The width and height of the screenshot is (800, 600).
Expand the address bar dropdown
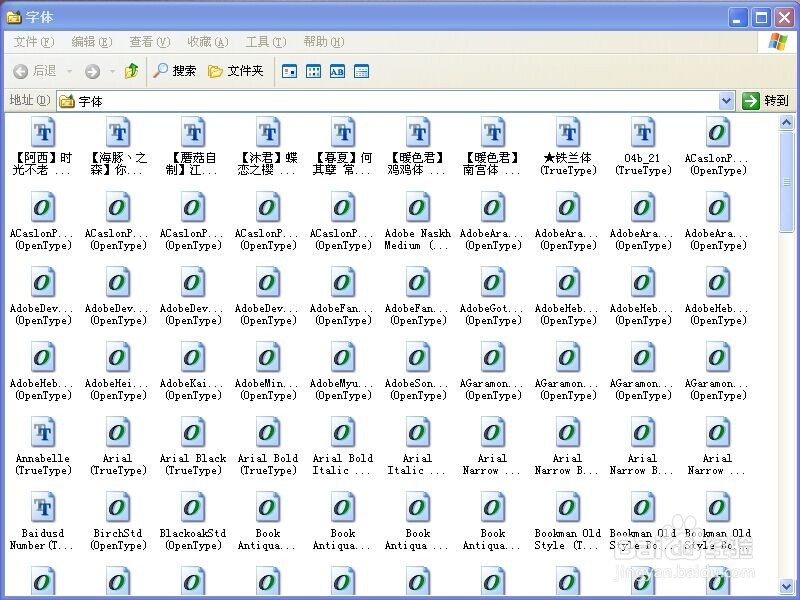[x=727, y=101]
